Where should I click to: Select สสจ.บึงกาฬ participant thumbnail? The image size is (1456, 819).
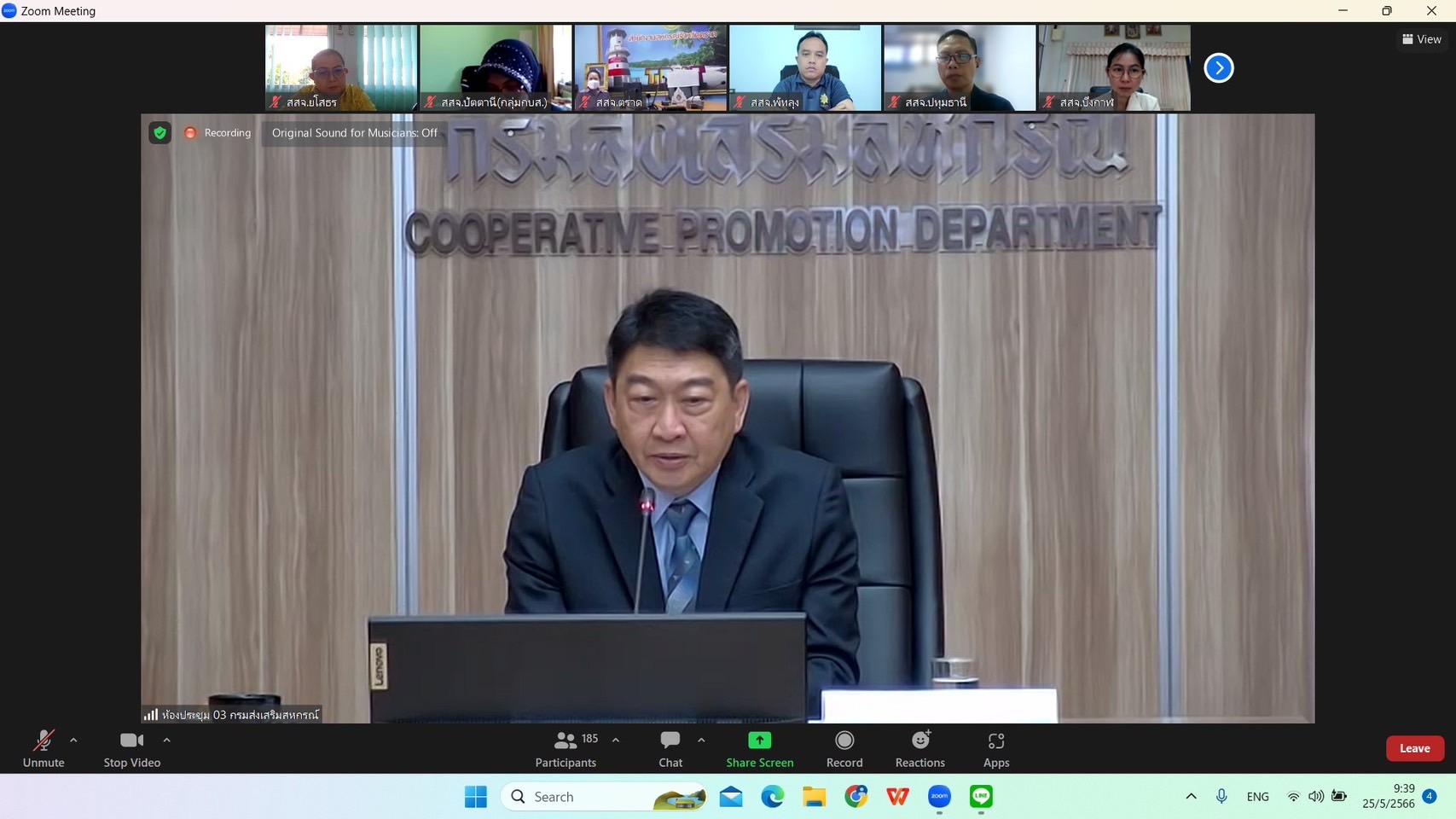pyautogui.click(x=1115, y=67)
